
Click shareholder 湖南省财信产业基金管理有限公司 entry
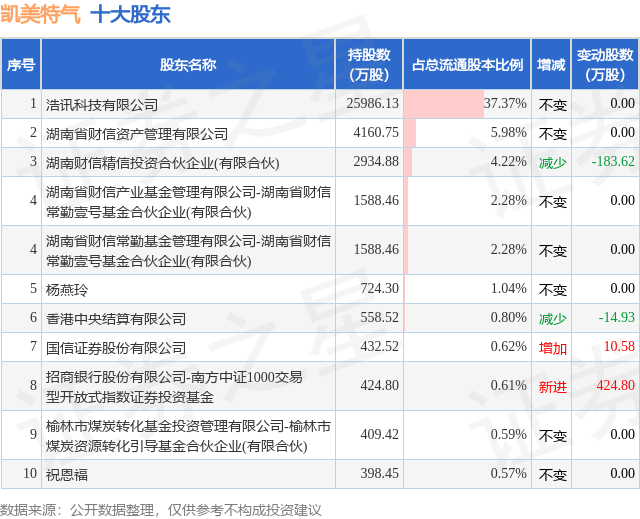coord(188,202)
